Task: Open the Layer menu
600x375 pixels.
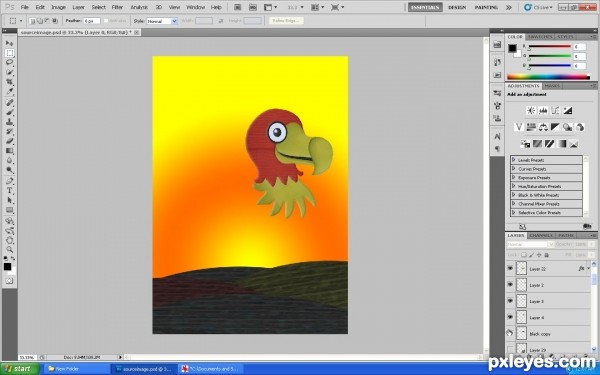Action: click(78, 7)
